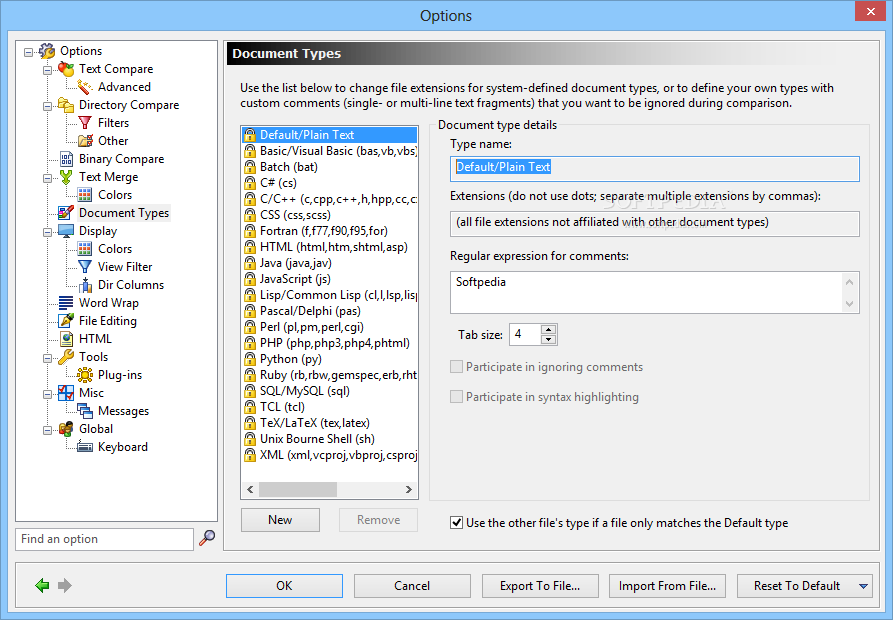Uncheck Use the other file's type option

456,523
